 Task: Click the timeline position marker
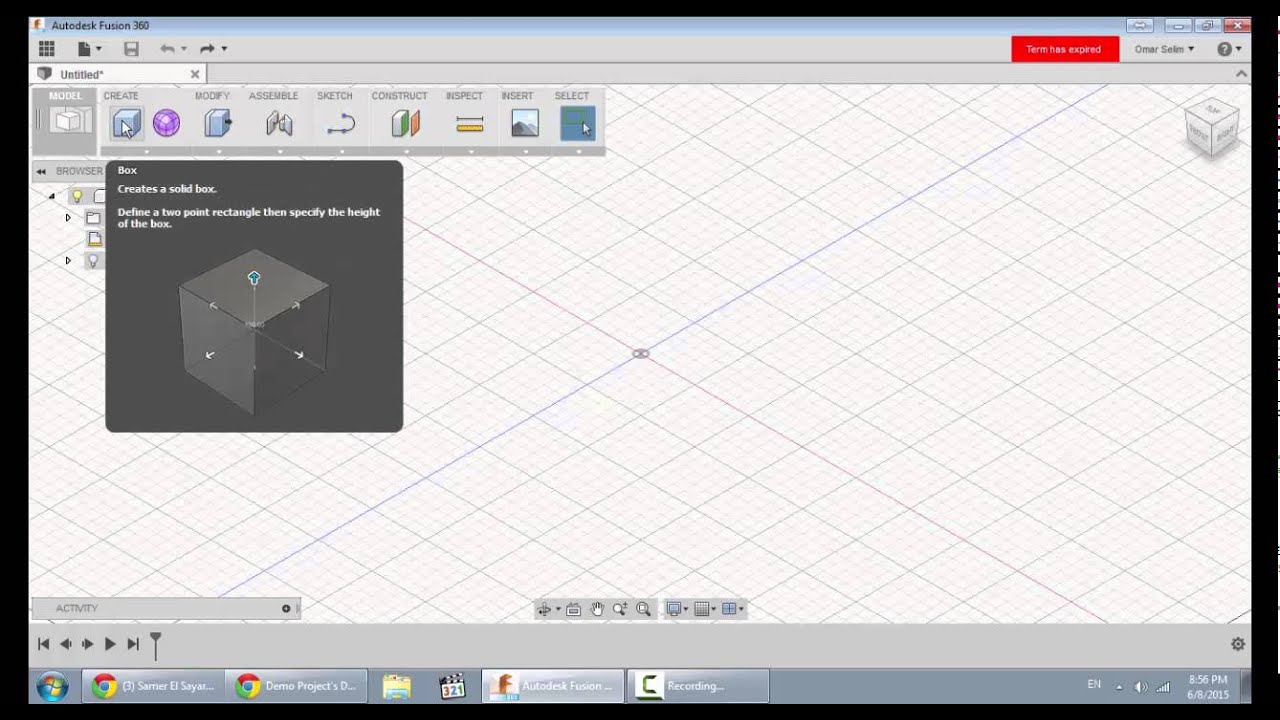155,645
